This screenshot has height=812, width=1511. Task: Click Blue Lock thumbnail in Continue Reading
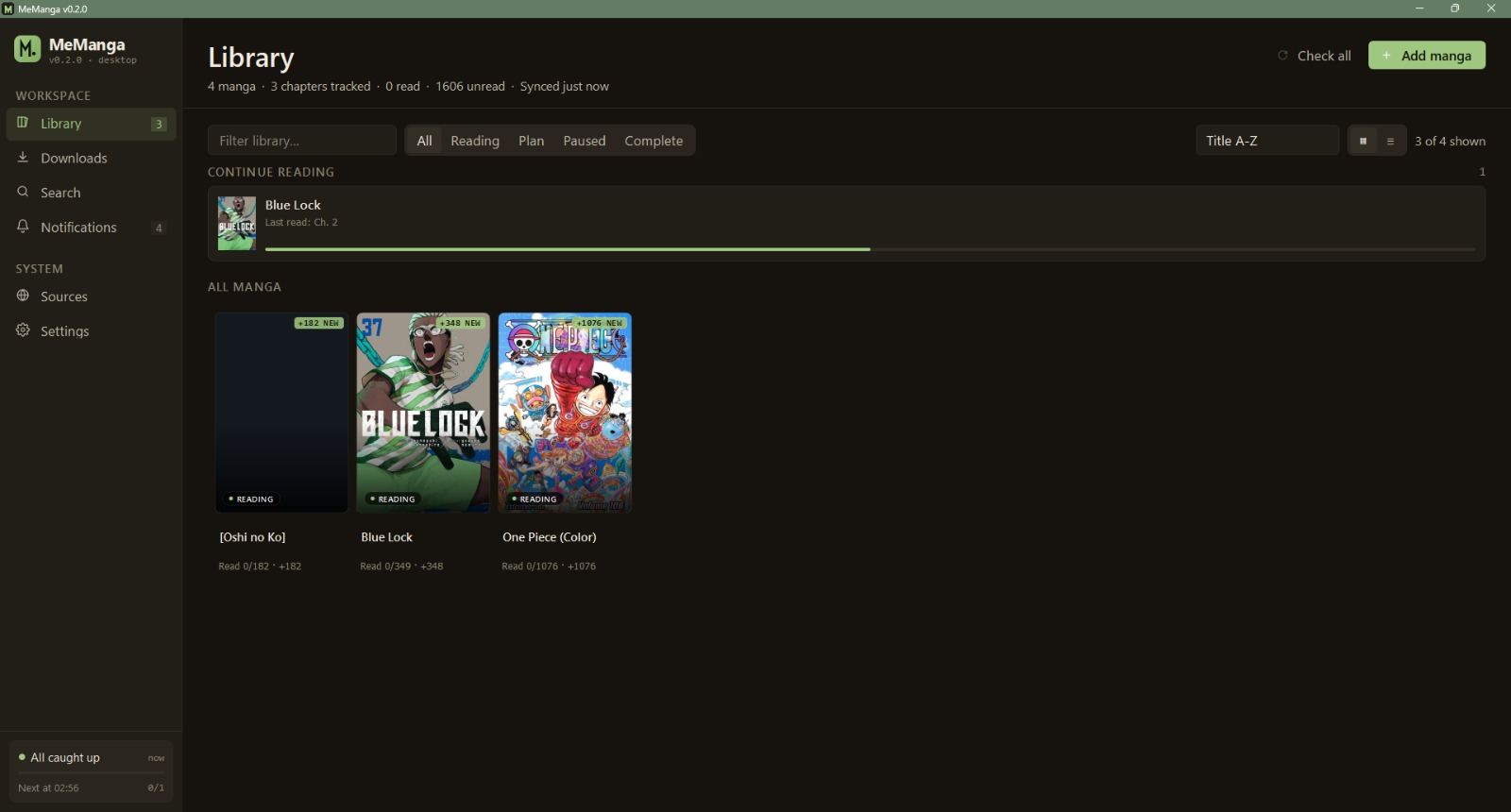click(237, 223)
